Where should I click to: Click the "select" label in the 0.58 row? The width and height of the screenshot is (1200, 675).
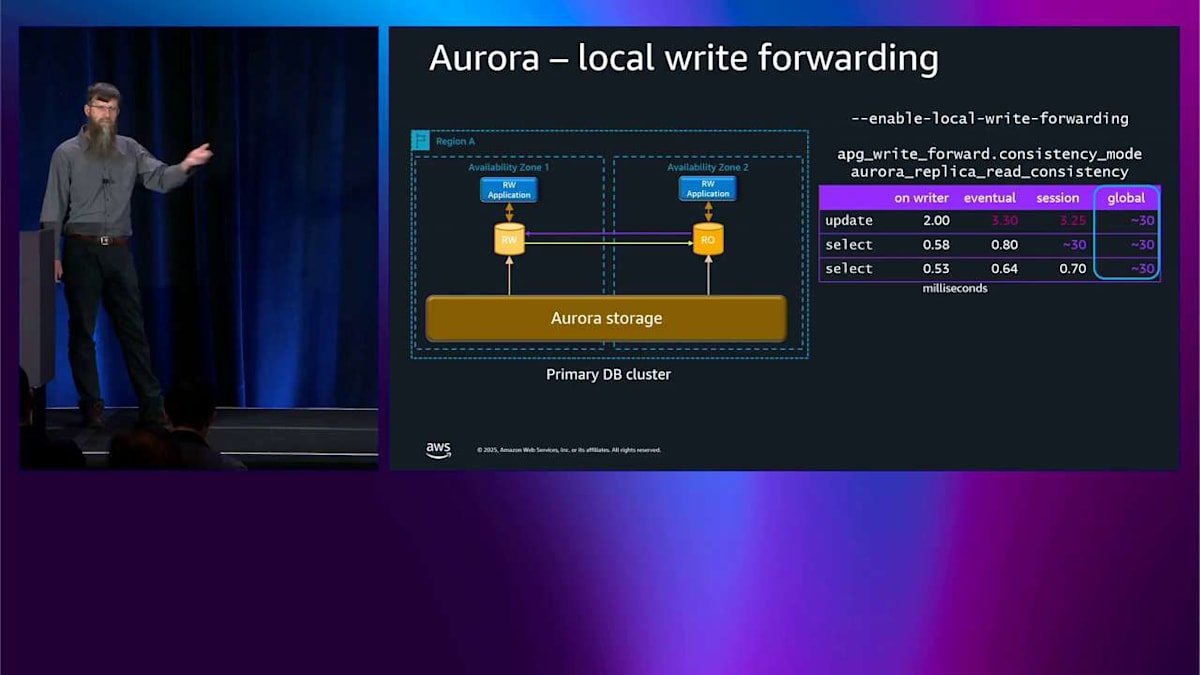click(x=849, y=244)
